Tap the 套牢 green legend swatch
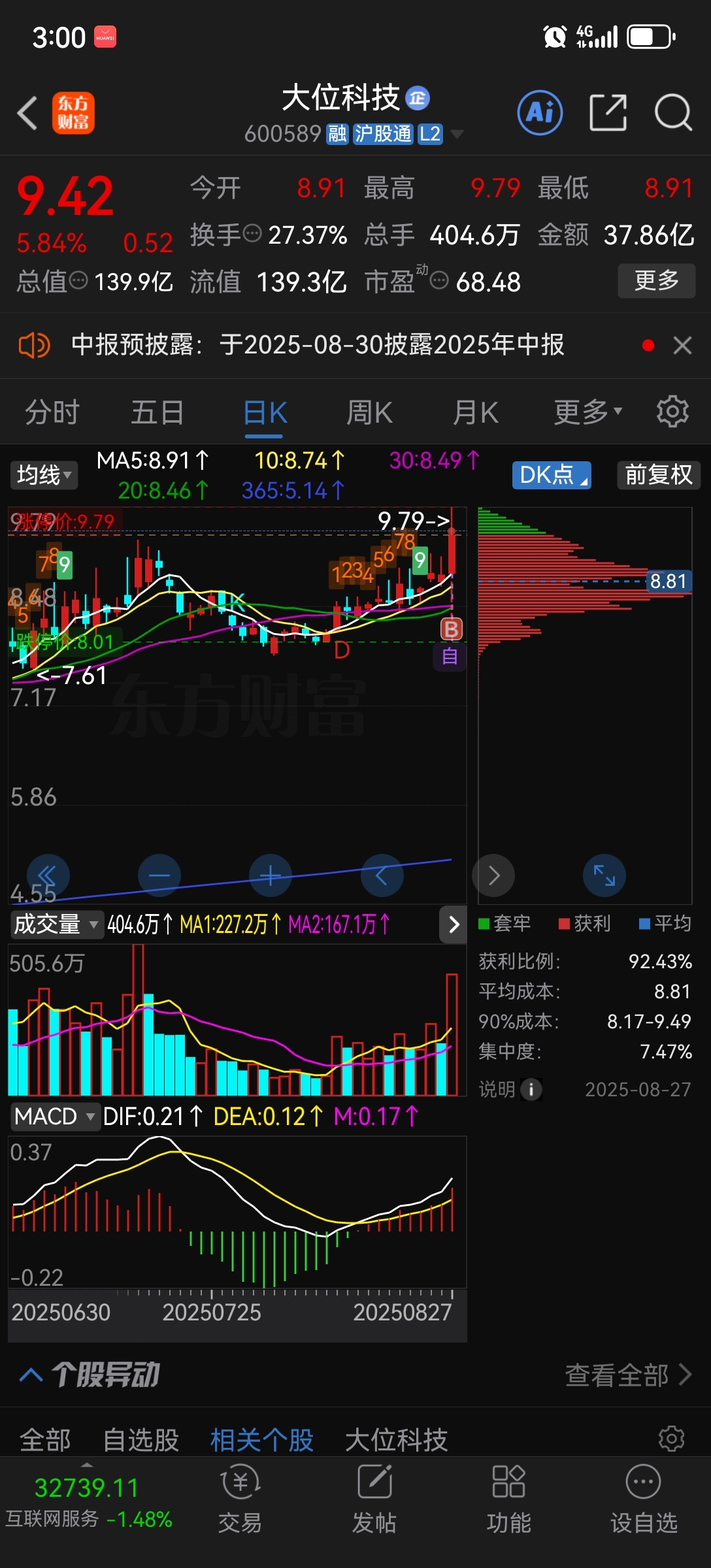 [484, 923]
